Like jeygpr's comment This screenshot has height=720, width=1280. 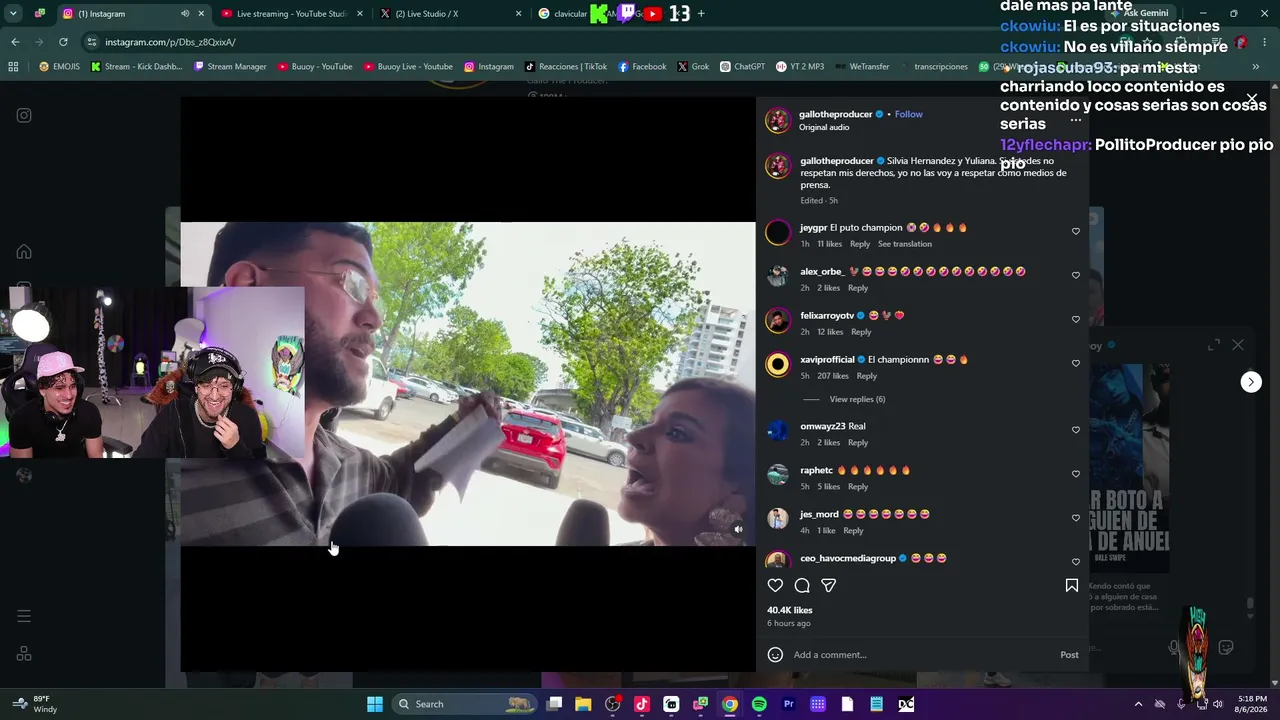(x=1076, y=231)
